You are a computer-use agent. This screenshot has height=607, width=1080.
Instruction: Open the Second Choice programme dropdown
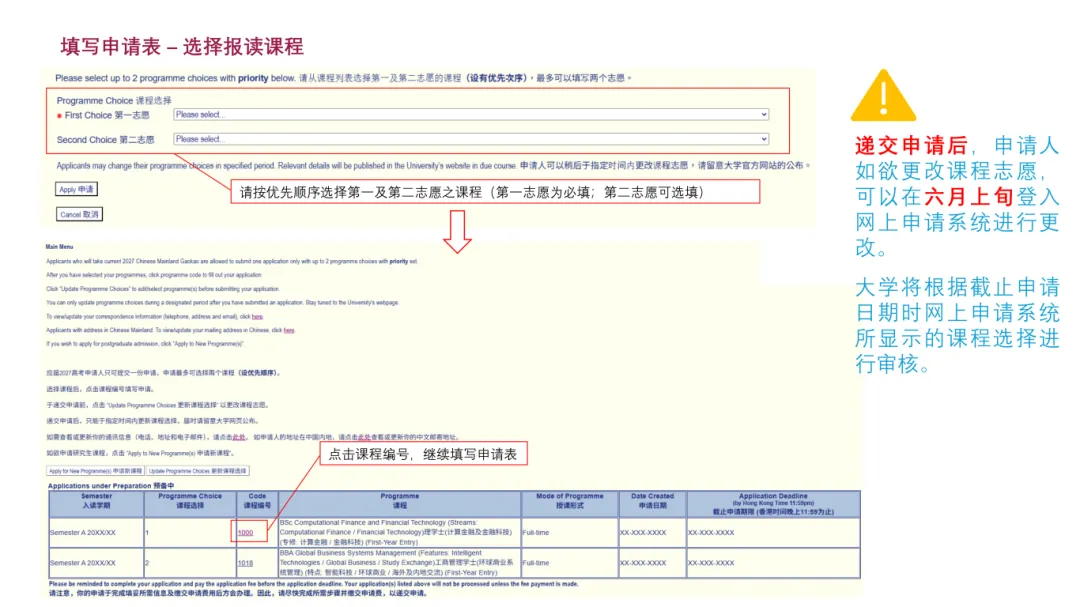tap(471, 139)
